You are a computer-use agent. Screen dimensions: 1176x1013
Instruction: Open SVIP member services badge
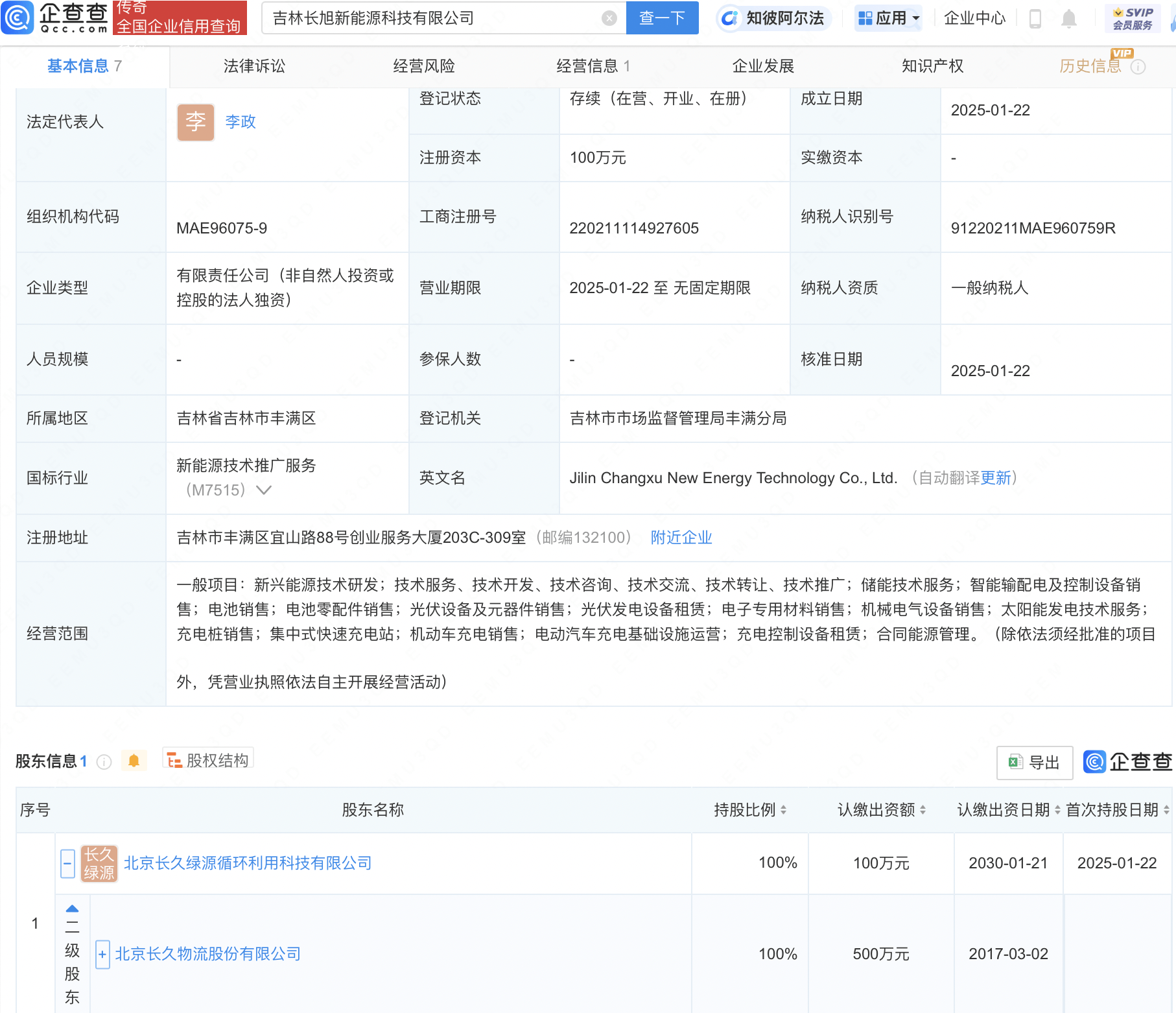pyautogui.click(x=1133, y=18)
